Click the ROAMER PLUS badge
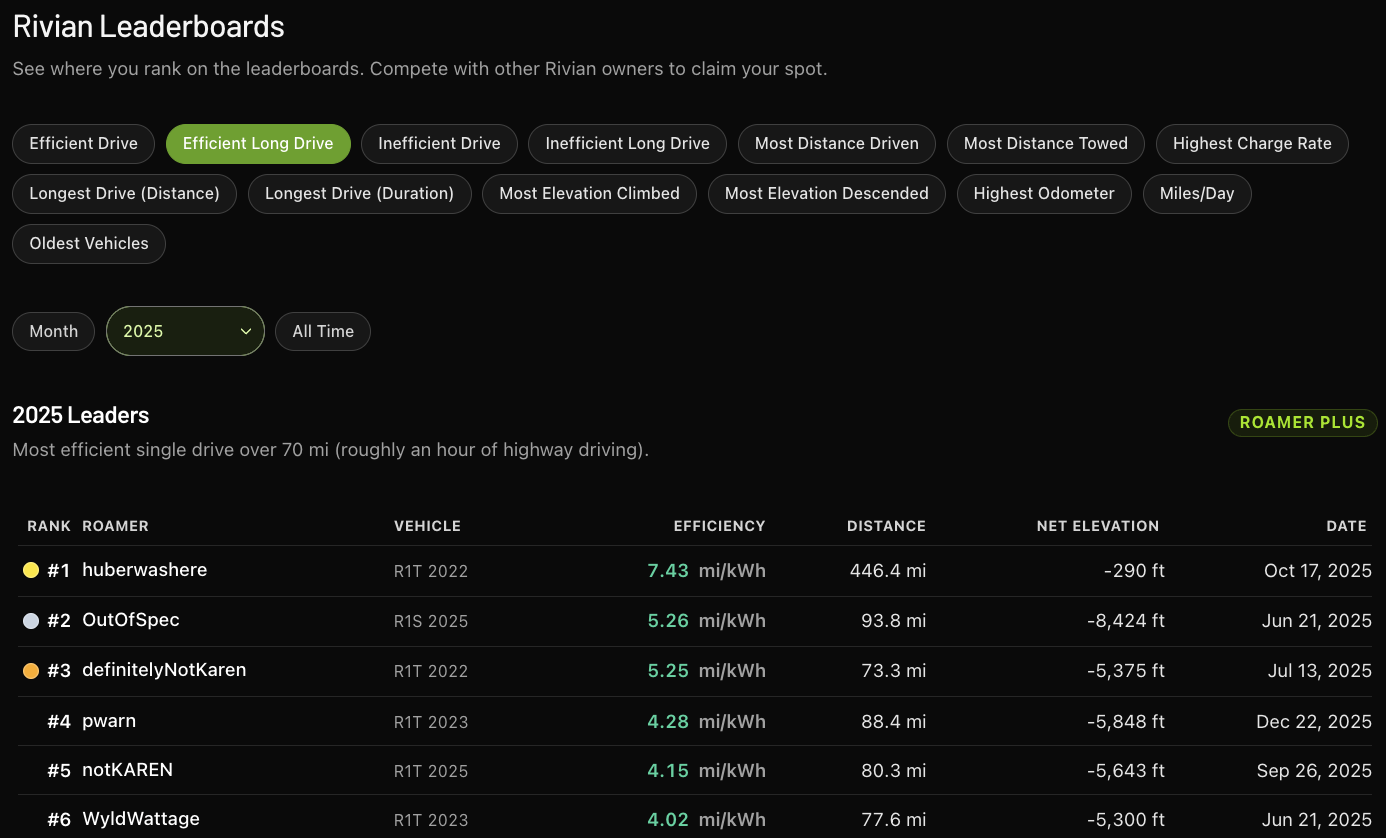 [1302, 423]
